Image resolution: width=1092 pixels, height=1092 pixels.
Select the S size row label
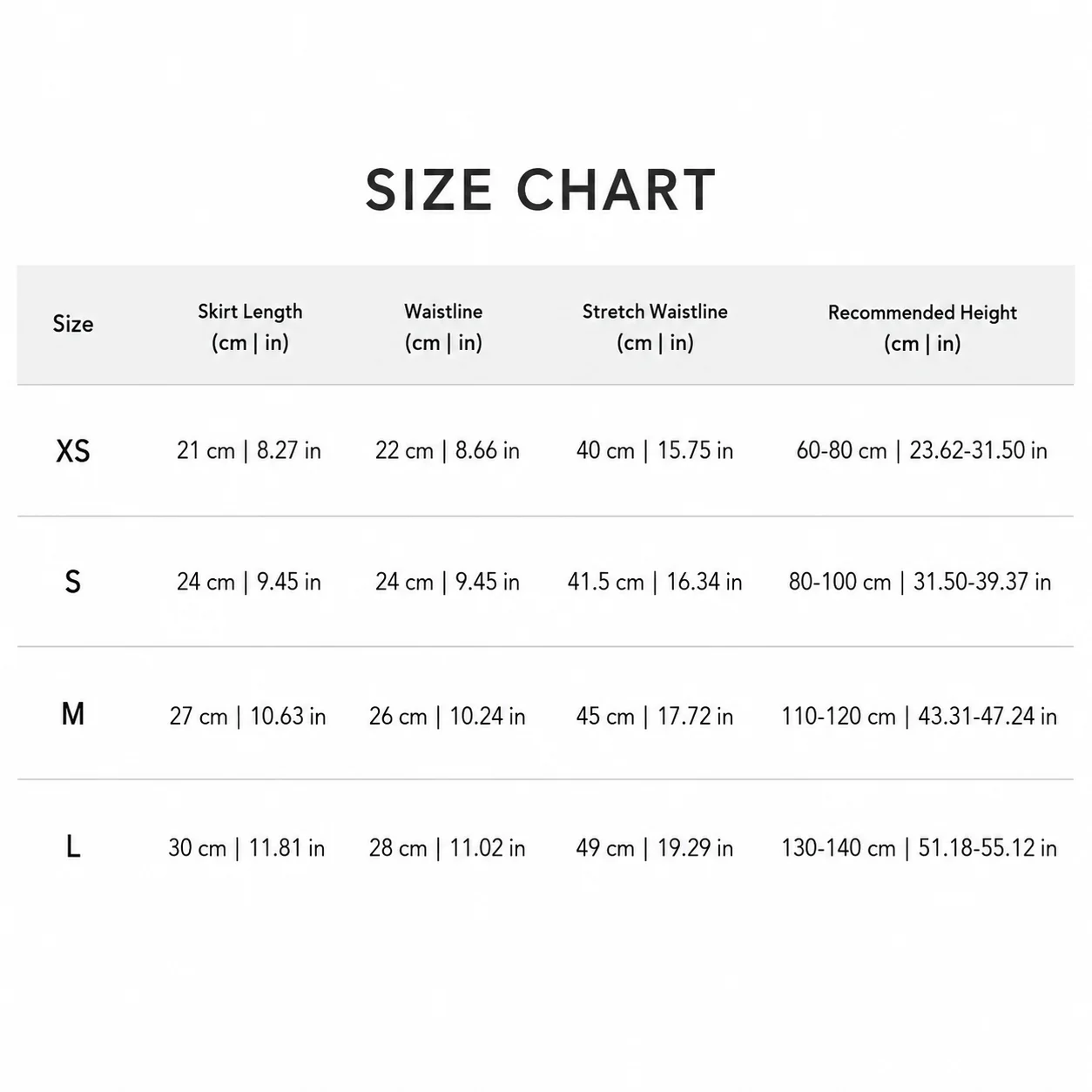pyautogui.click(x=73, y=582)
